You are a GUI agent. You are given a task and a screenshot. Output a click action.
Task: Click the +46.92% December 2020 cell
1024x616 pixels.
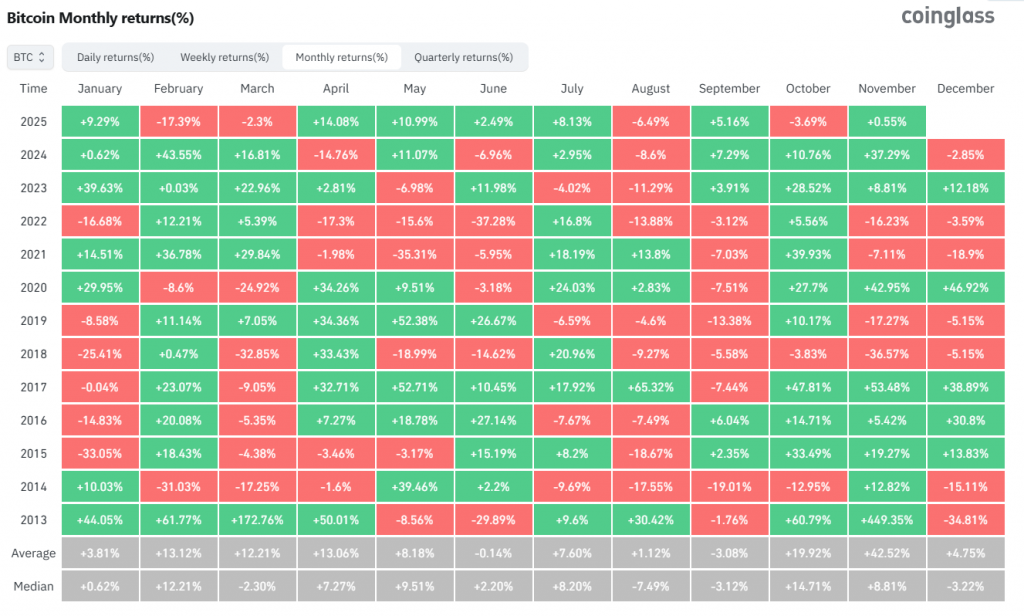[x=965, y=287]
